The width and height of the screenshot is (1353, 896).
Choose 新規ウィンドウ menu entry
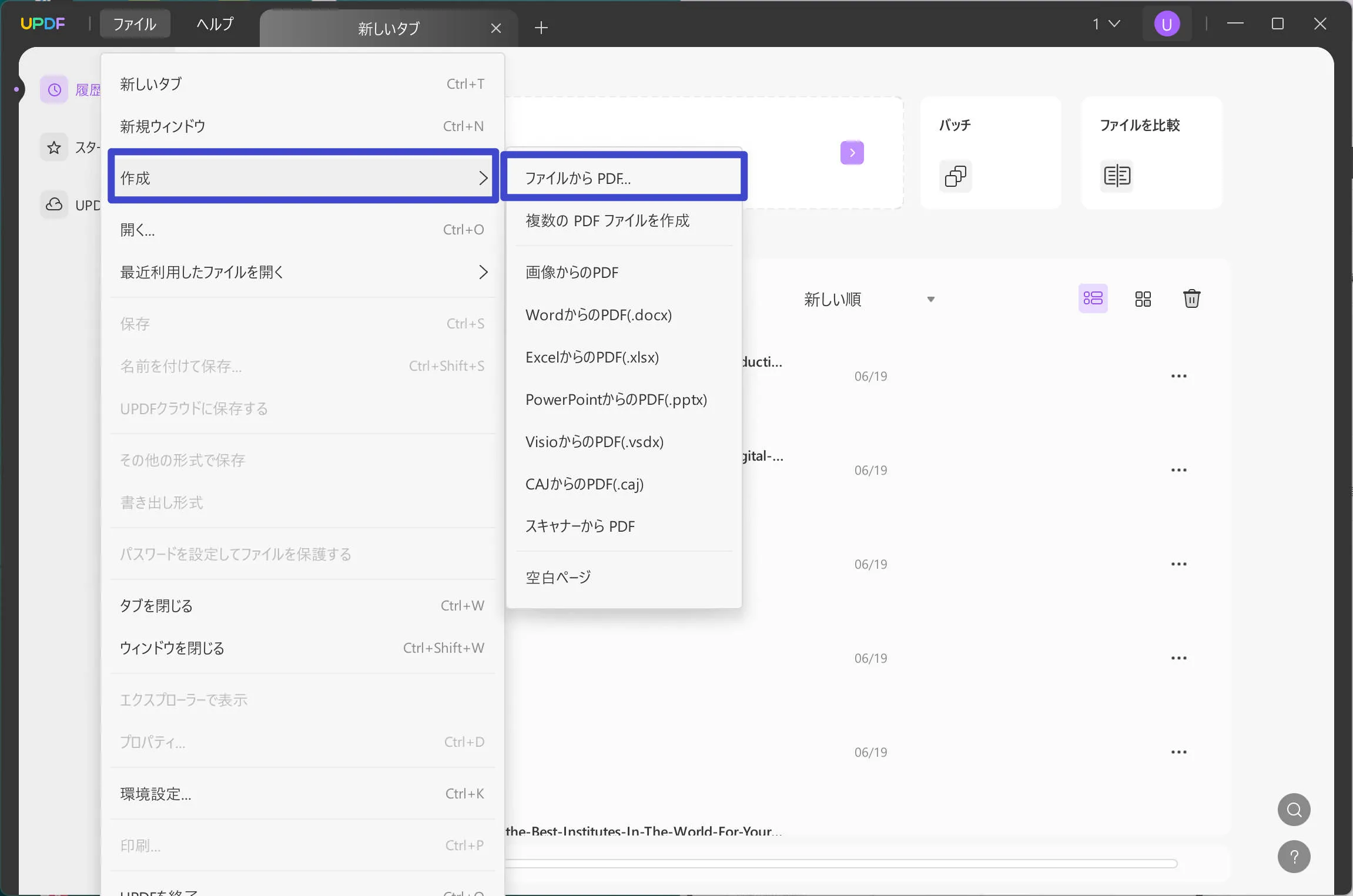click(303, 126)
